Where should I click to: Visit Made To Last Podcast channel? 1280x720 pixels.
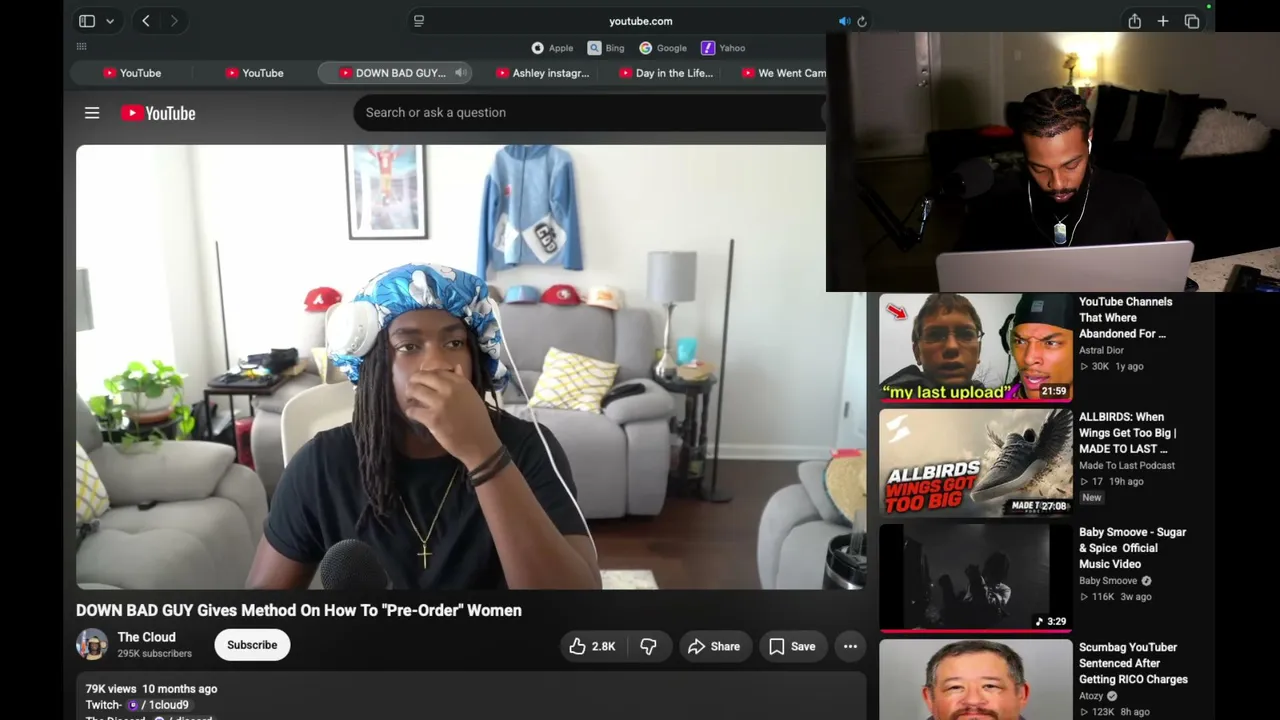pyautogui.click(x=1127, y=465)
